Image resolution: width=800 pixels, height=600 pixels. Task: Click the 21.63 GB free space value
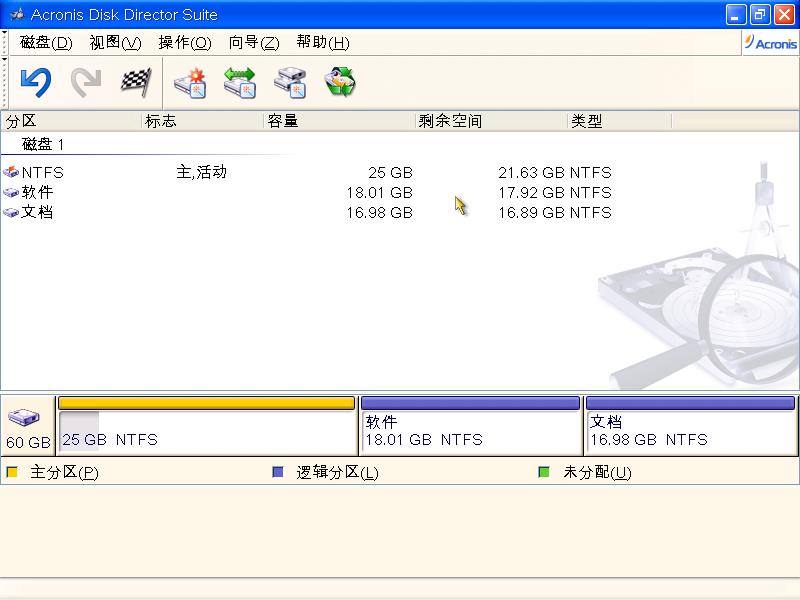click(x=532, y=172)
